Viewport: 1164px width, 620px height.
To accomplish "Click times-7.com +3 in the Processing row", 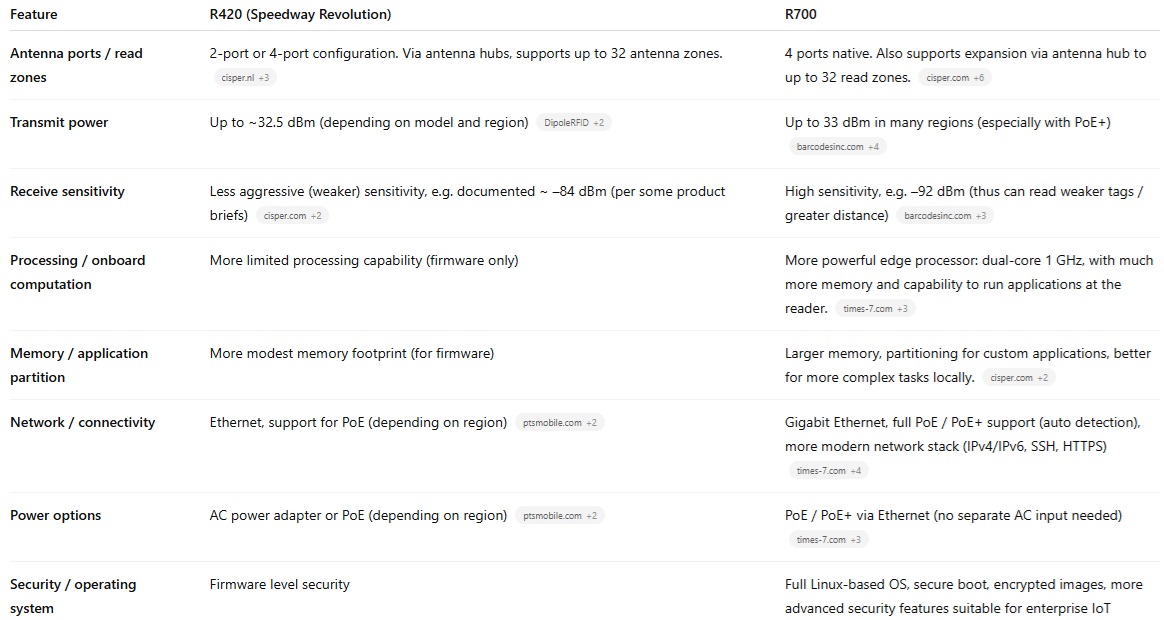I will [x=875, y=309].
